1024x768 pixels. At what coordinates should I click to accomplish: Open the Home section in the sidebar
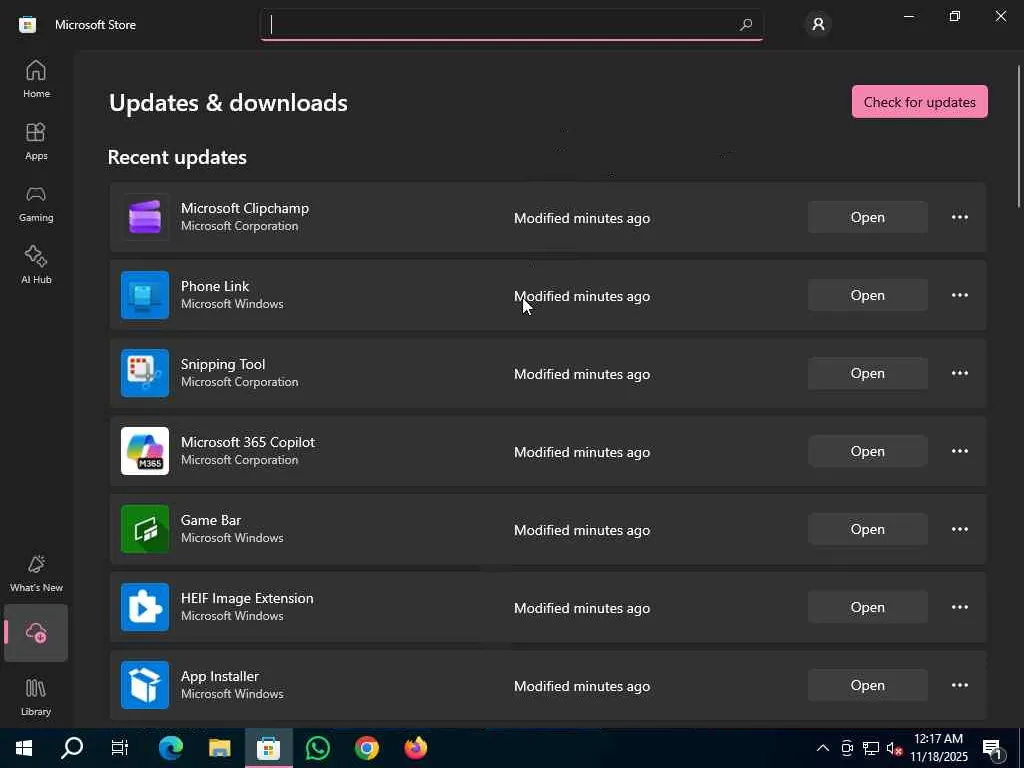(x=36, y=78)
